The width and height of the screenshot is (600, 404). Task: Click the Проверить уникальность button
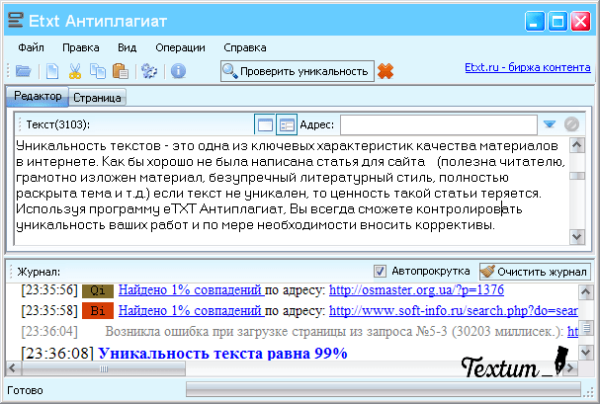[x=297, y=71]
